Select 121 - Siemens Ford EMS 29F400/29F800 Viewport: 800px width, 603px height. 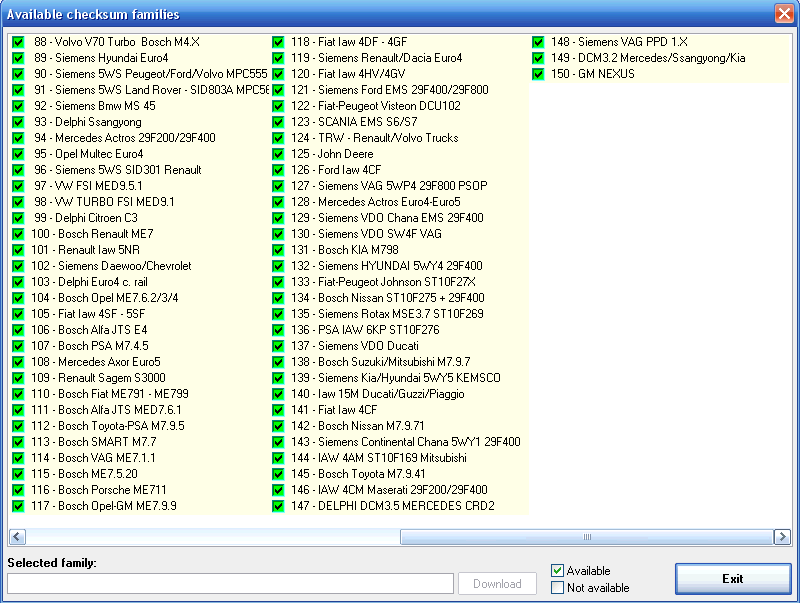[390, 90]
